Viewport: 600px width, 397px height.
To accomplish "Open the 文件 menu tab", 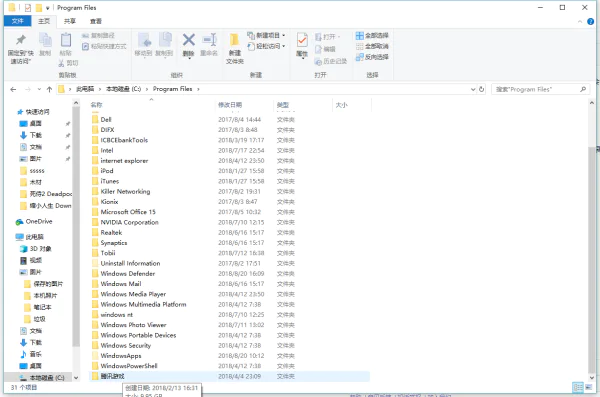I will pos(18,21).
